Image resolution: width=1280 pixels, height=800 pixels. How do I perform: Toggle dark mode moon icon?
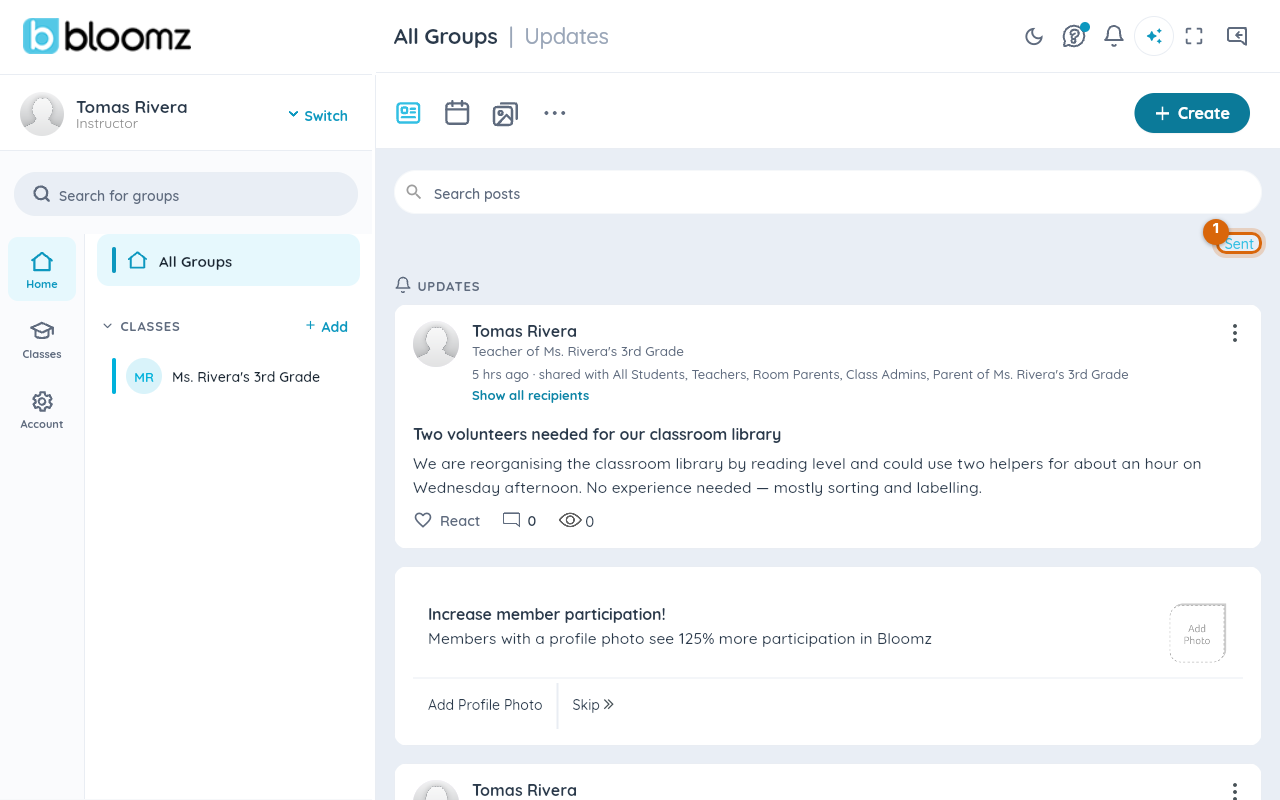1034,36
